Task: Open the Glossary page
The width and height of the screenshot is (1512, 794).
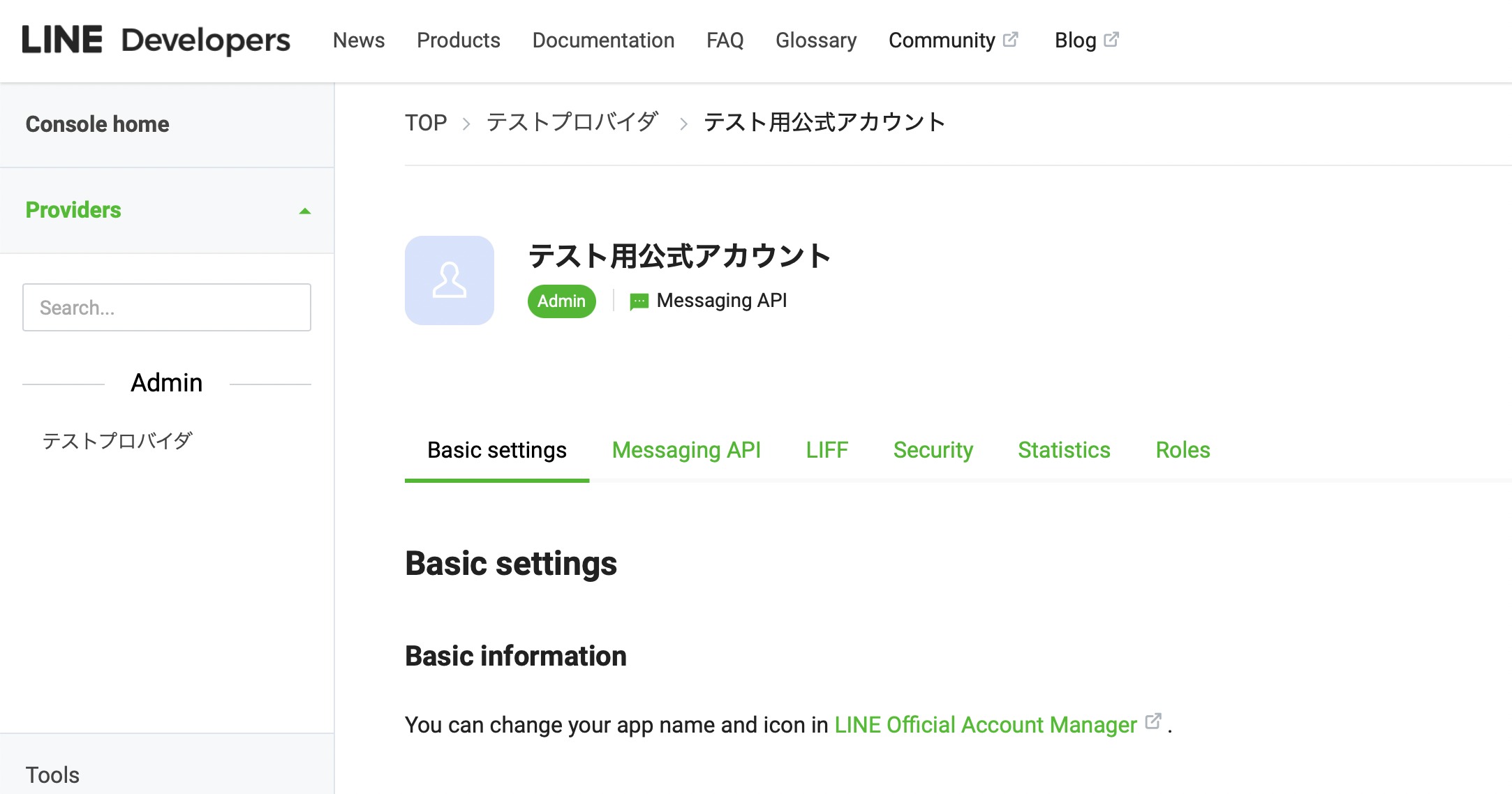Action: 816,40
